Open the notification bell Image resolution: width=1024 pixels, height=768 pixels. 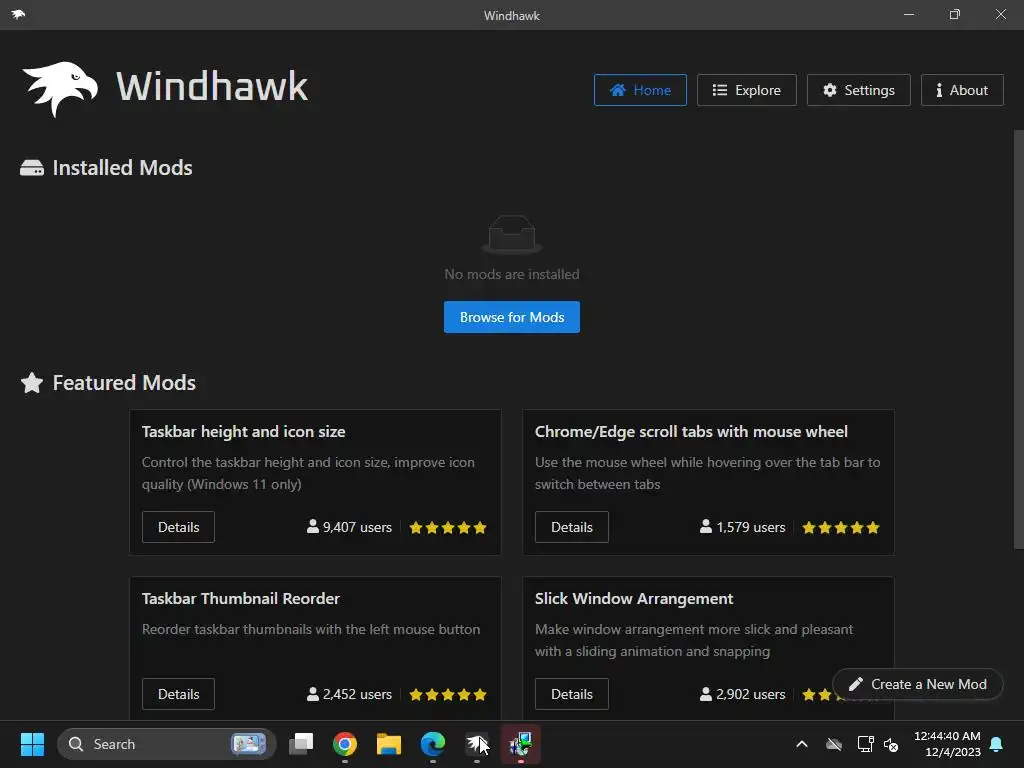coord(997,744)
